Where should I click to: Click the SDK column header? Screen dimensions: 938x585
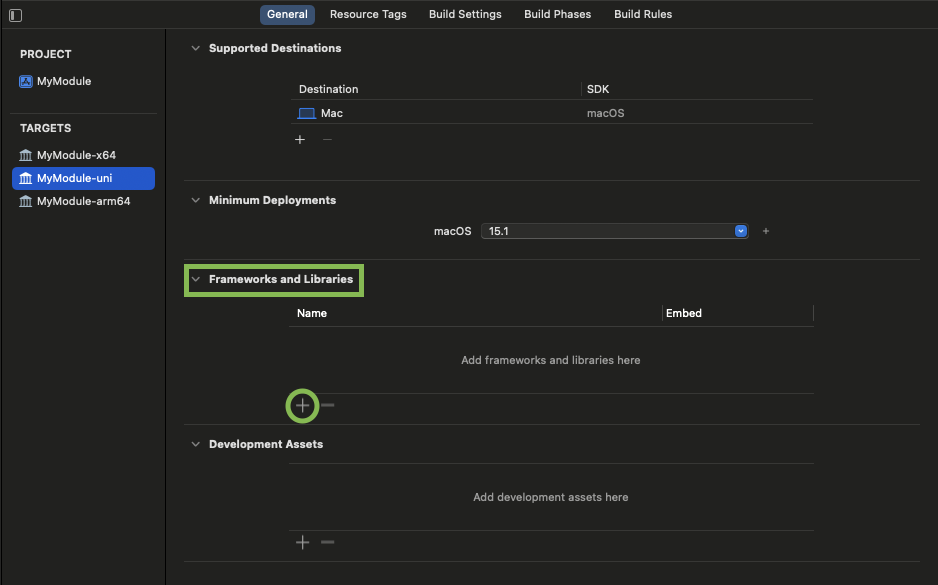(598, 89)
